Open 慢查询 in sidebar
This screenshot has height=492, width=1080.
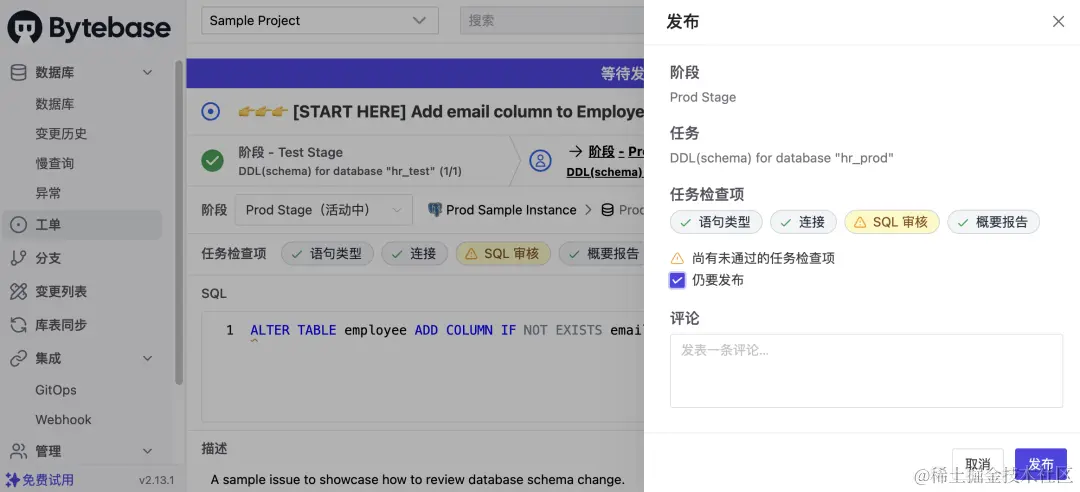pos(55,163)
